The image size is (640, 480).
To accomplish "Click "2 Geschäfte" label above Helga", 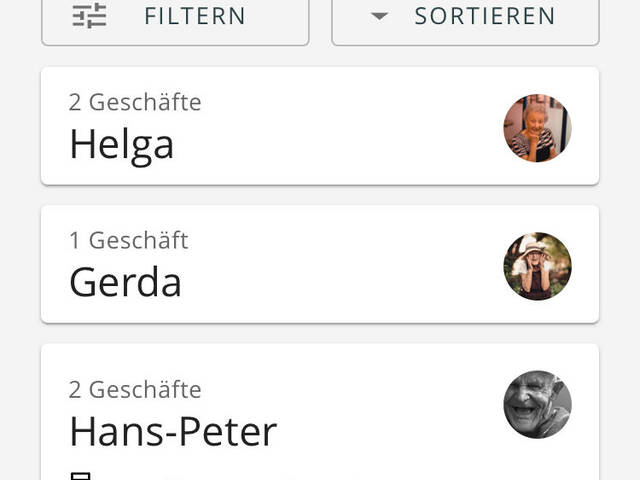I will tap(135, 102).
